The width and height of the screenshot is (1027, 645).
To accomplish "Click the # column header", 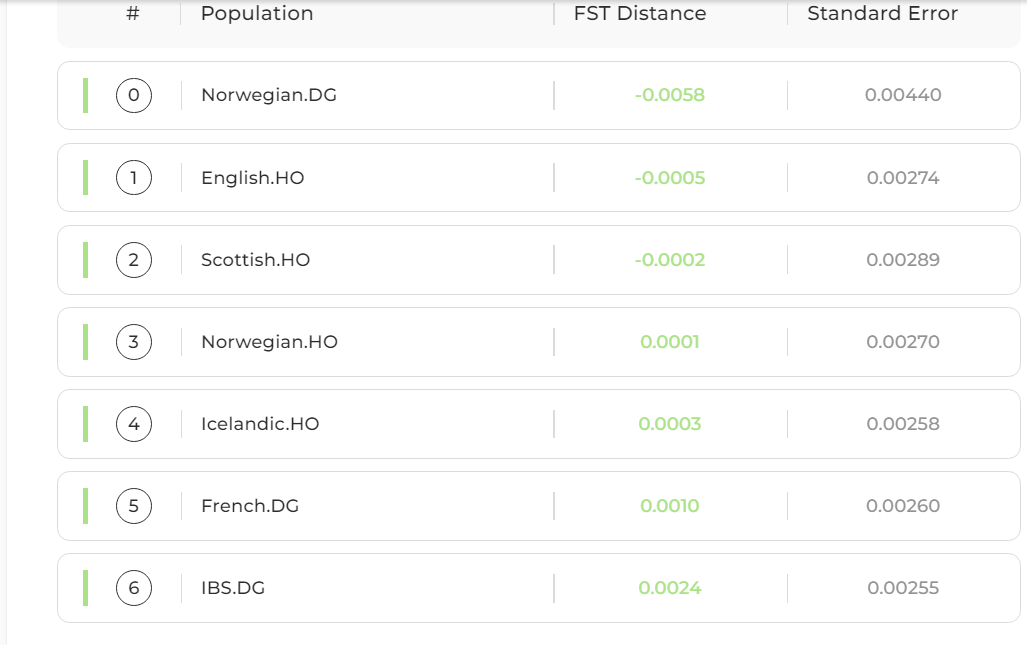I will coord(133,14).
